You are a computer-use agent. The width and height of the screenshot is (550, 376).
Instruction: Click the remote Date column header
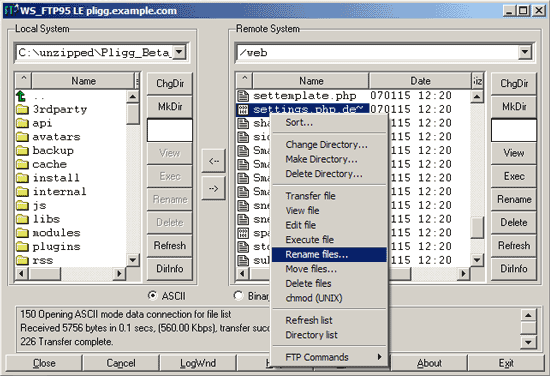420,81
